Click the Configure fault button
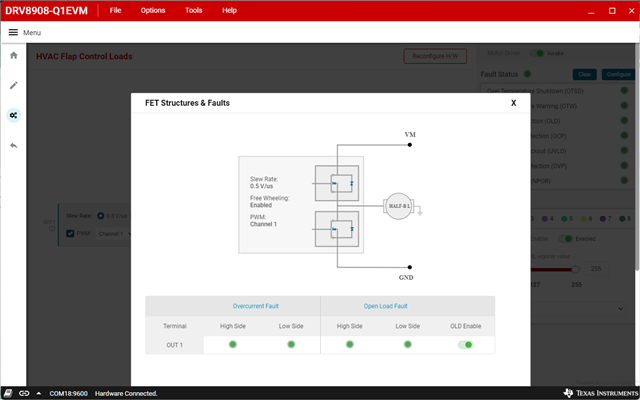The image size is (640, 400). coord(618,74)
